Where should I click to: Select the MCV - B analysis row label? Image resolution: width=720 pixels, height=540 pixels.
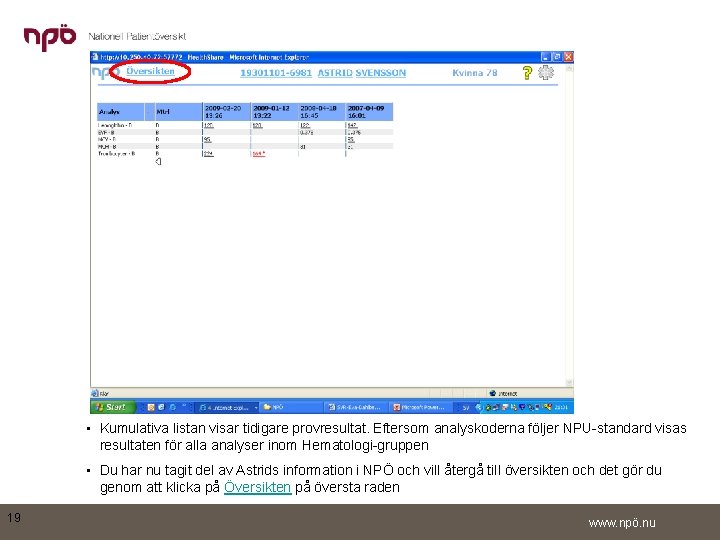click(x=107, y=139)
